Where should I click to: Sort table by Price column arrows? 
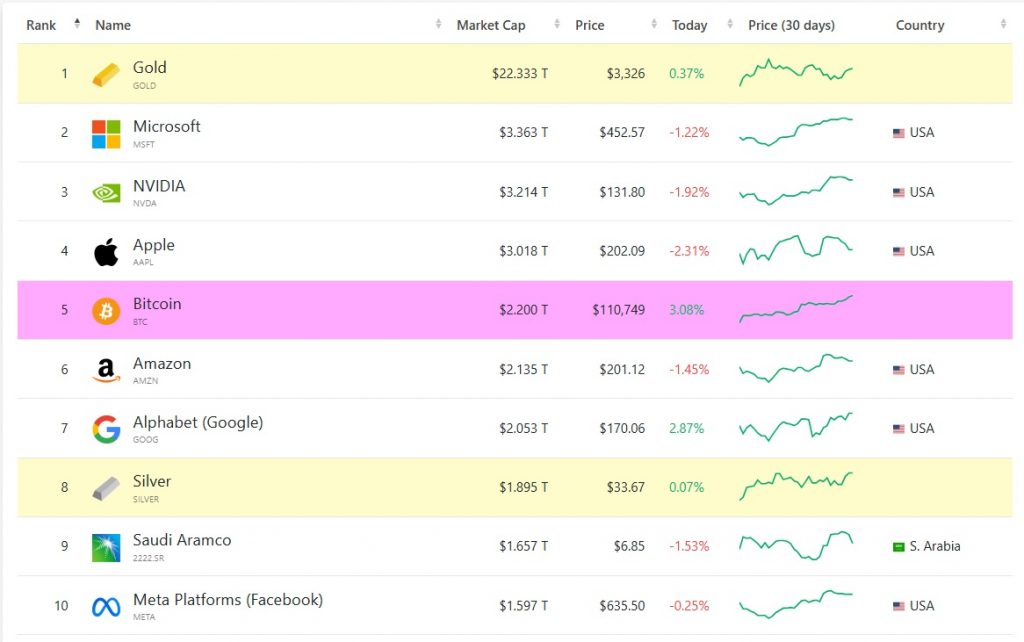(x=654, y=24)
